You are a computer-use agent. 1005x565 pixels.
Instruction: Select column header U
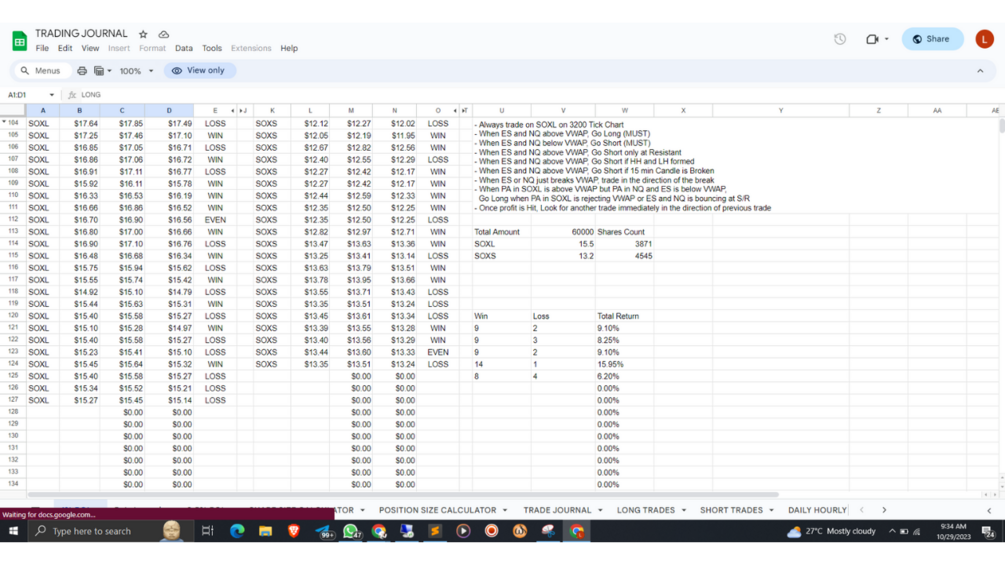tap(502, 111)
